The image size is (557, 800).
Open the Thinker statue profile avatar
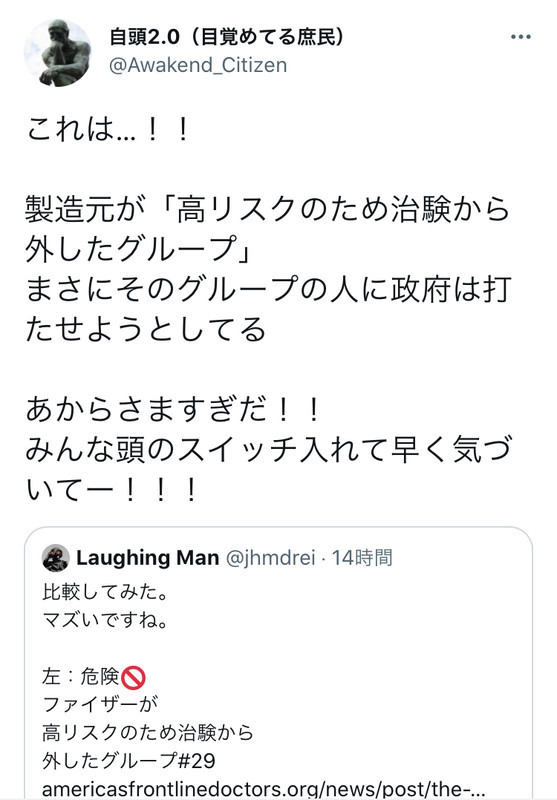[58, 53]
